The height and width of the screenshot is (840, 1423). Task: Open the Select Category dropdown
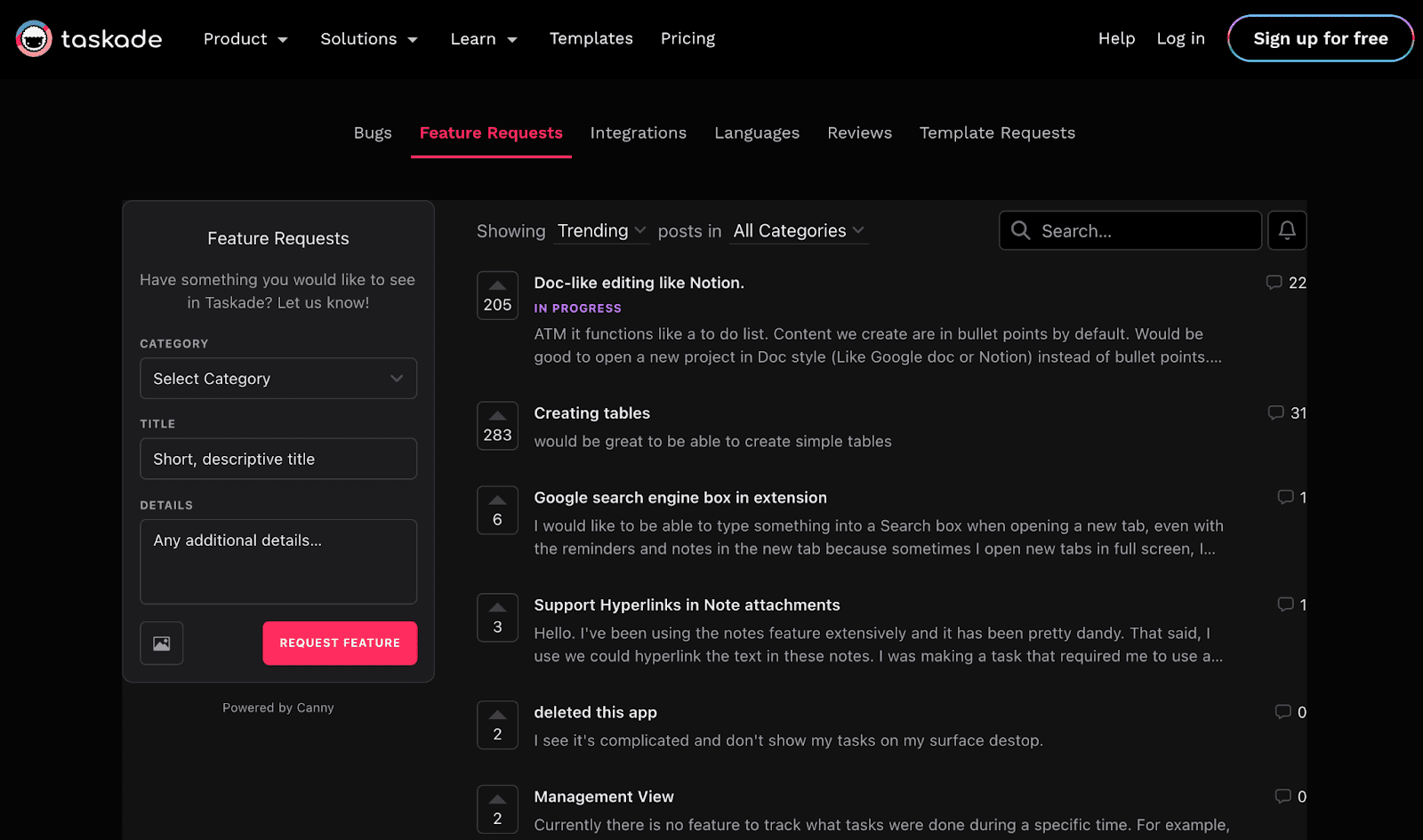coord(278,379)
